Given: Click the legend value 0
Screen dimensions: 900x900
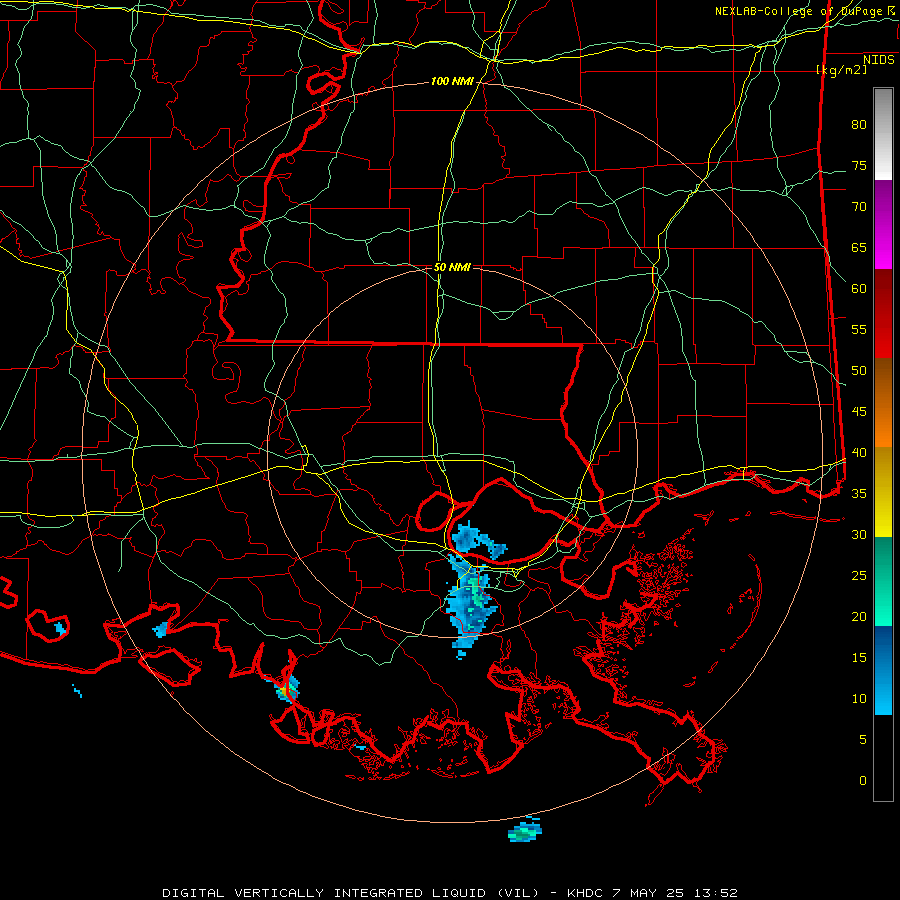Looking at the screenshot, I should pyautogui.click(x=863, y=781).
